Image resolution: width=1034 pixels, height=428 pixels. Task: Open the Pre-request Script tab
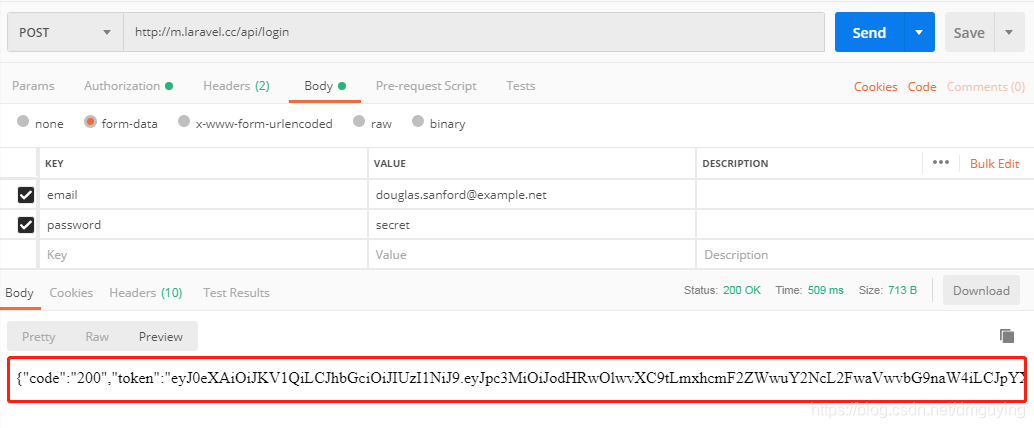click(426, 86)
